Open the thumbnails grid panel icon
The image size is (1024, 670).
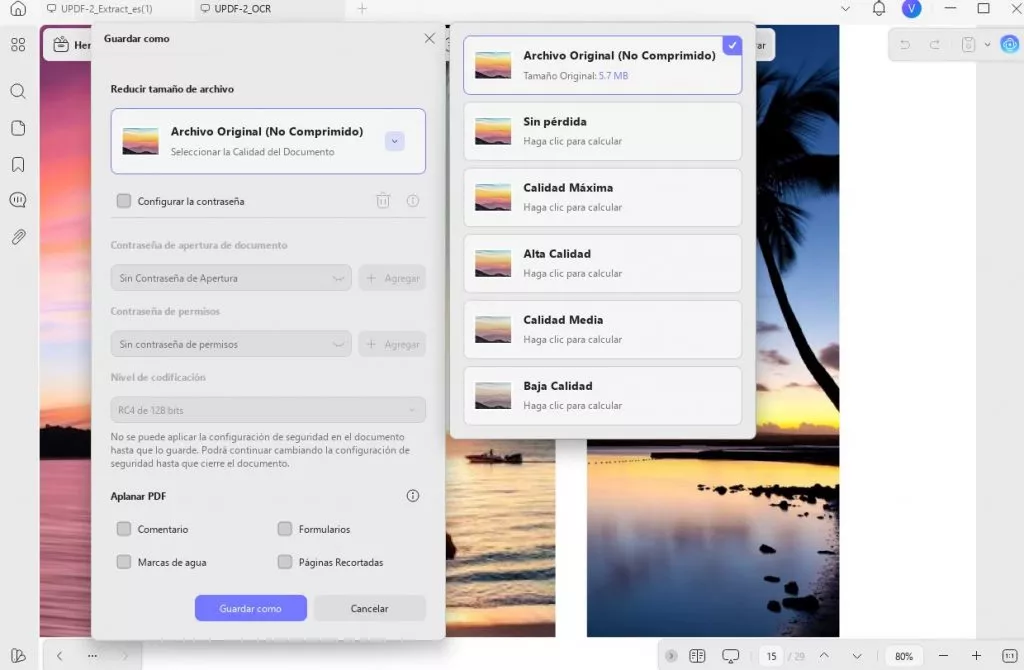pyautogui.click(x=18, y=44)
